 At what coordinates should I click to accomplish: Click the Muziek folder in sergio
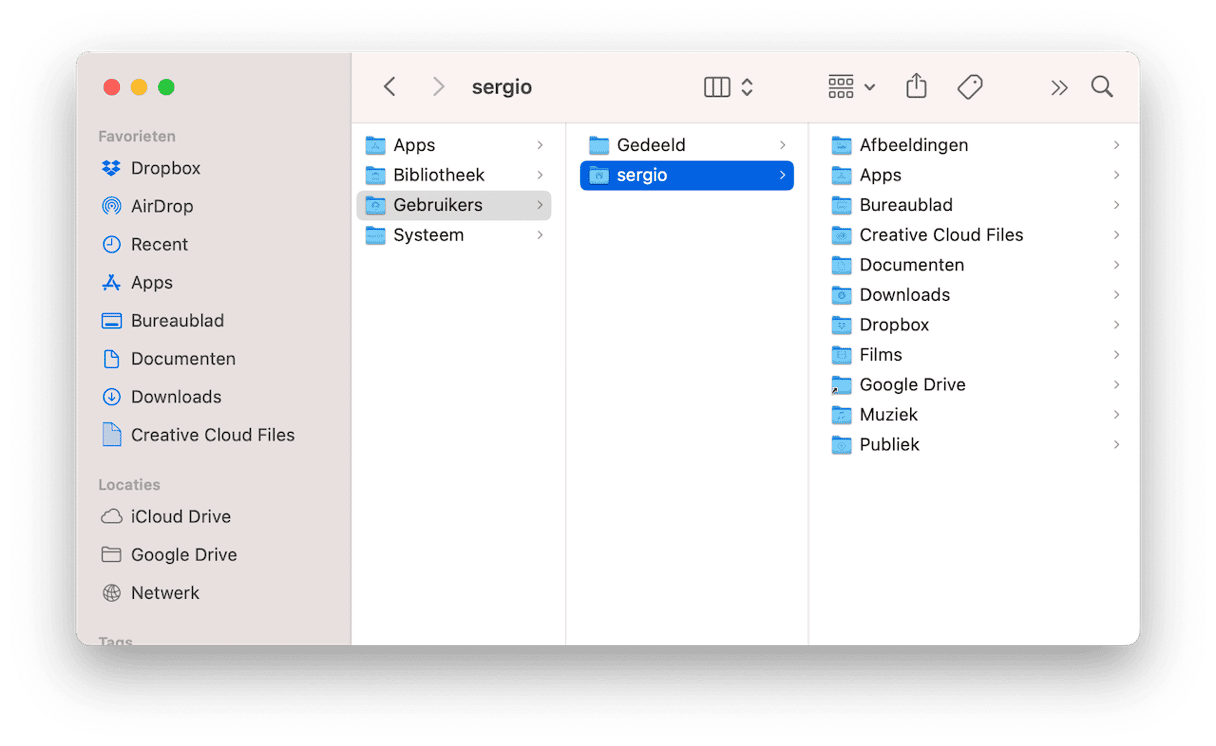coord(888,414)
